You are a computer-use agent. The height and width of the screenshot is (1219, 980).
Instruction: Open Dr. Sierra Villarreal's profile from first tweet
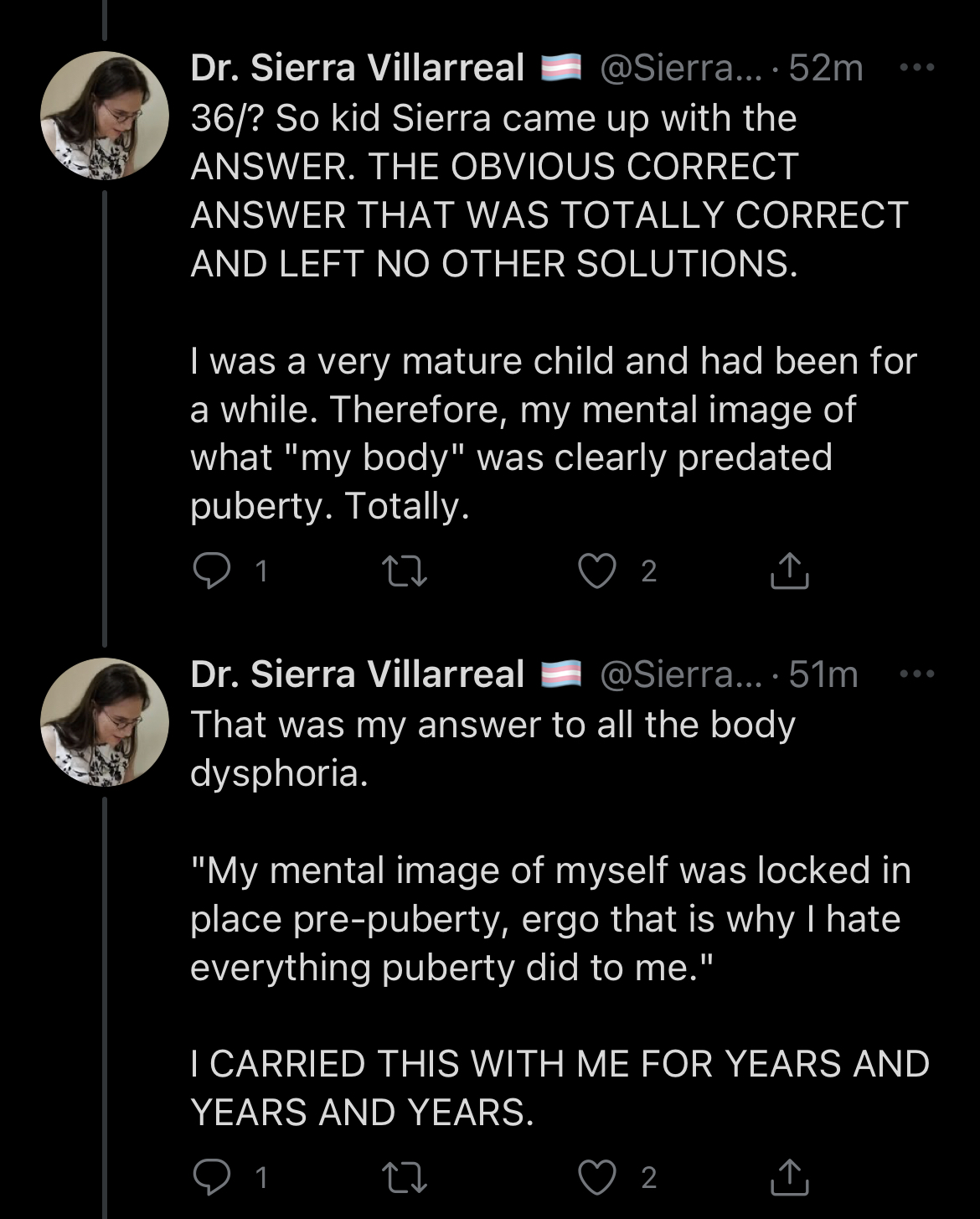tap(358, 68)
